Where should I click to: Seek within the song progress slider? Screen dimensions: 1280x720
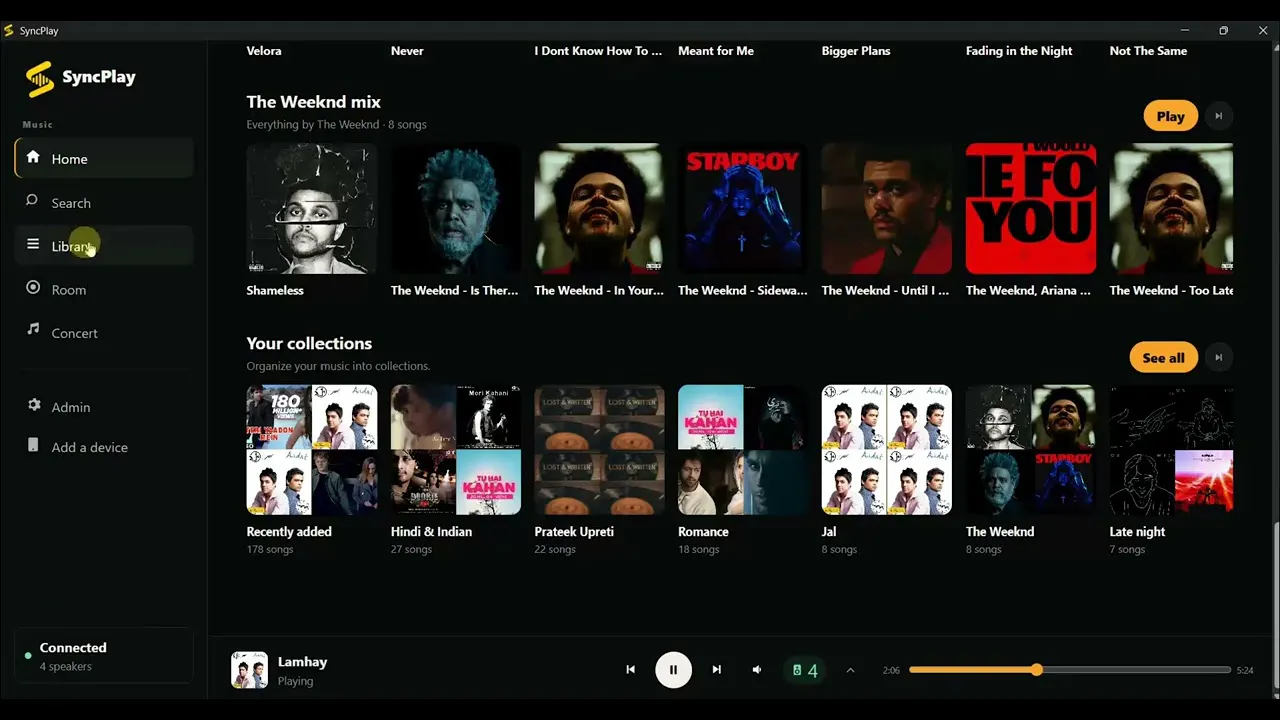[1070, 670]
